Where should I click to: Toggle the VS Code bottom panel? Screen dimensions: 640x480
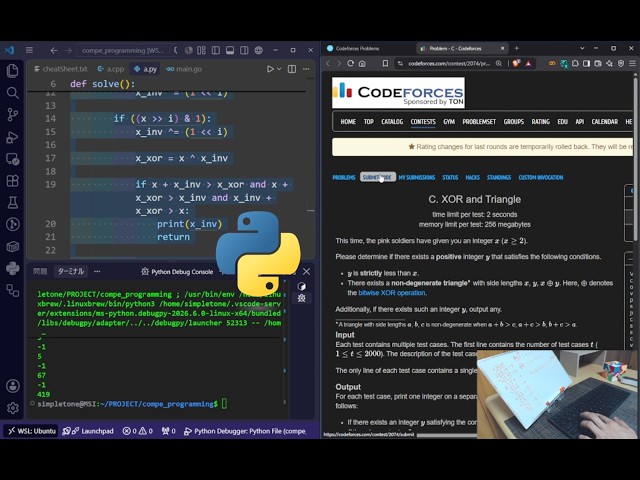[230, 50]
